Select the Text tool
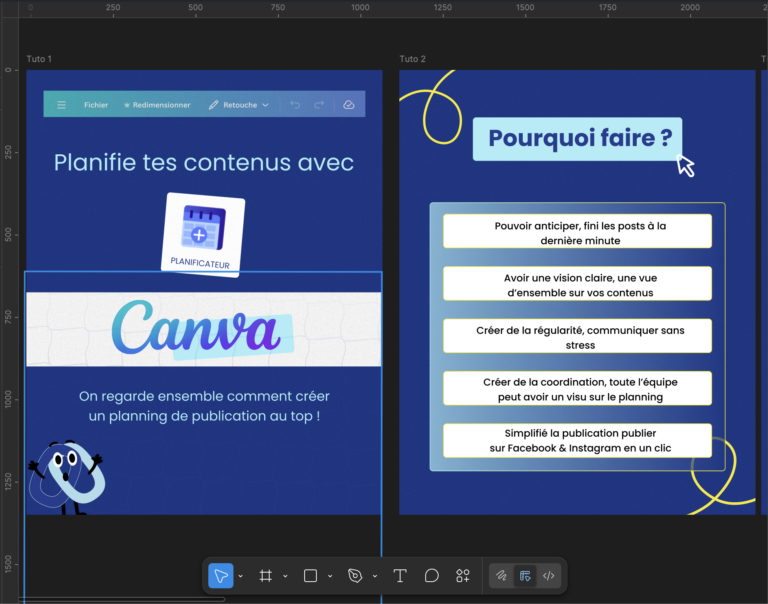The height and width of the screenshot is (604, 768). coord(400,576)
